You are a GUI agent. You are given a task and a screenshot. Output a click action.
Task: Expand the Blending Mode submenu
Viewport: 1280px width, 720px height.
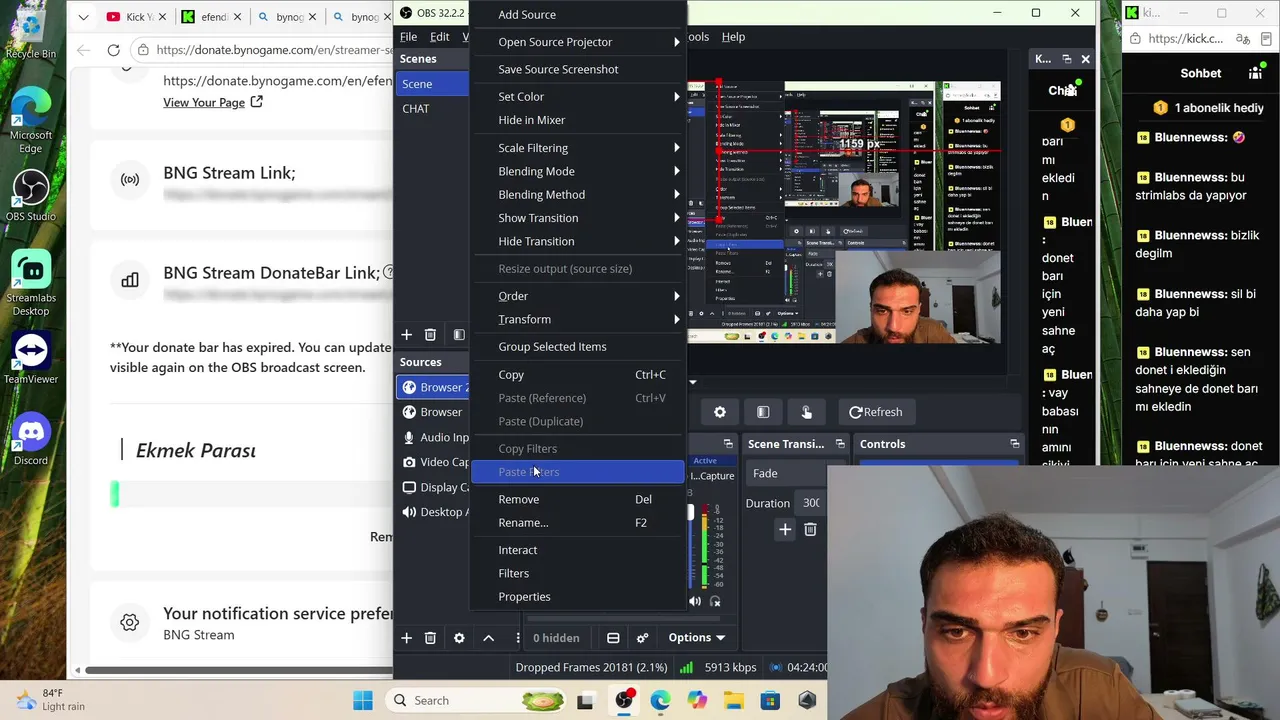click(x=578, y=171)
